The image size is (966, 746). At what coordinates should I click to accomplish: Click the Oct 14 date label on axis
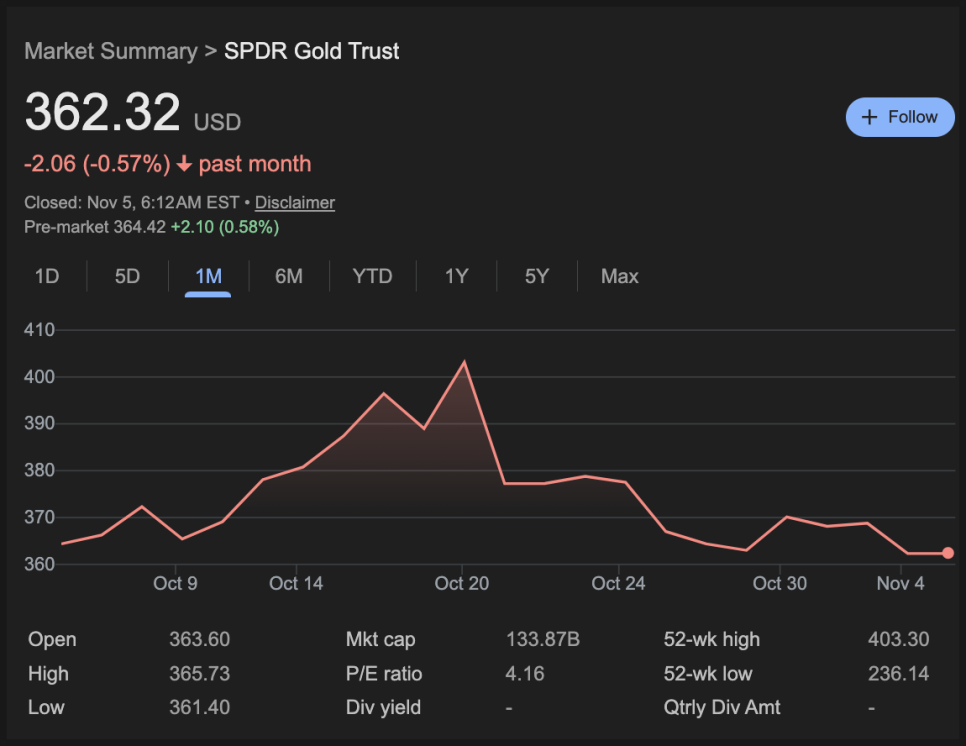[x=296, y=583]
